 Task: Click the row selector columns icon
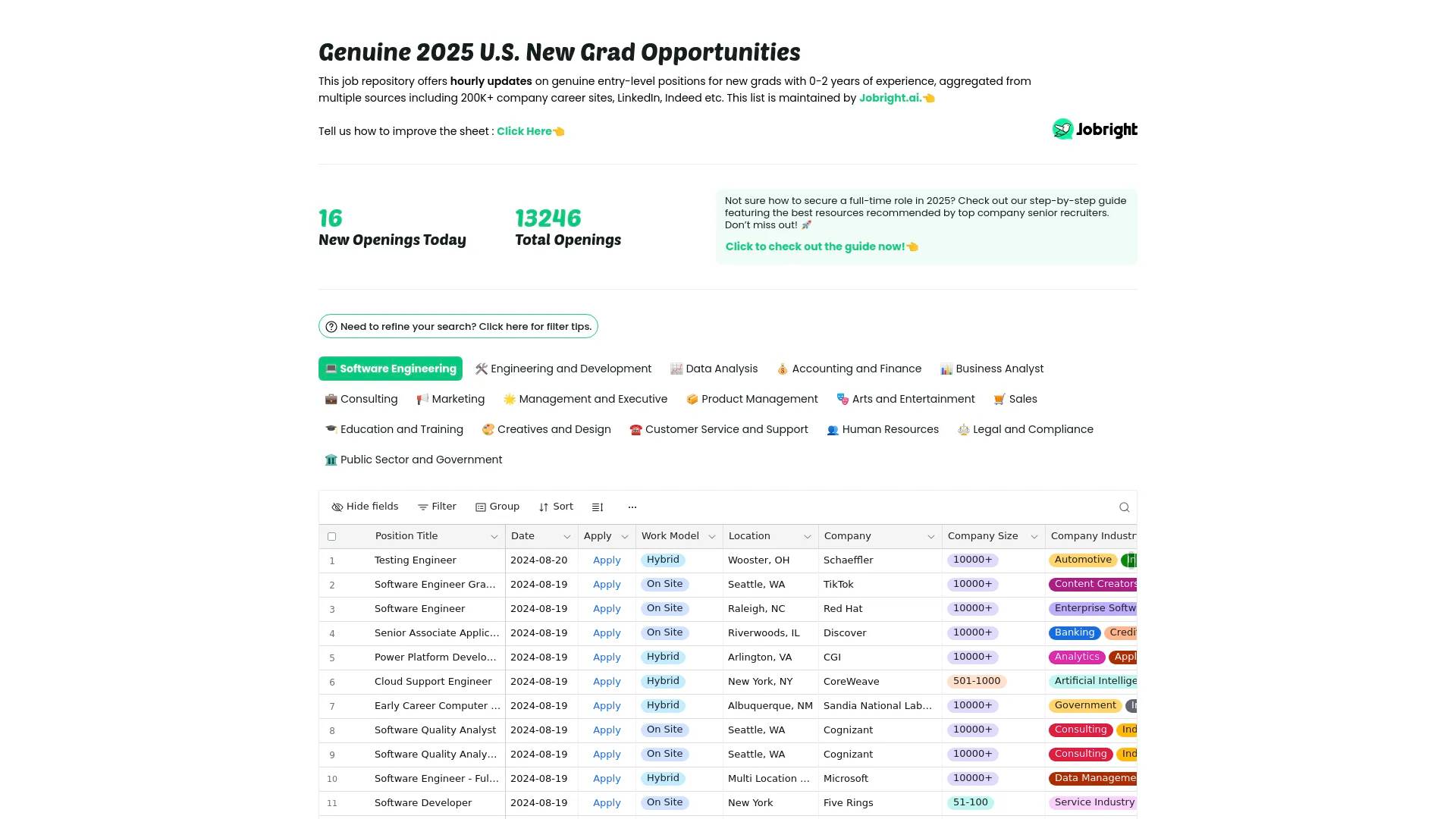pyautogui.click(x=597, y=507)
